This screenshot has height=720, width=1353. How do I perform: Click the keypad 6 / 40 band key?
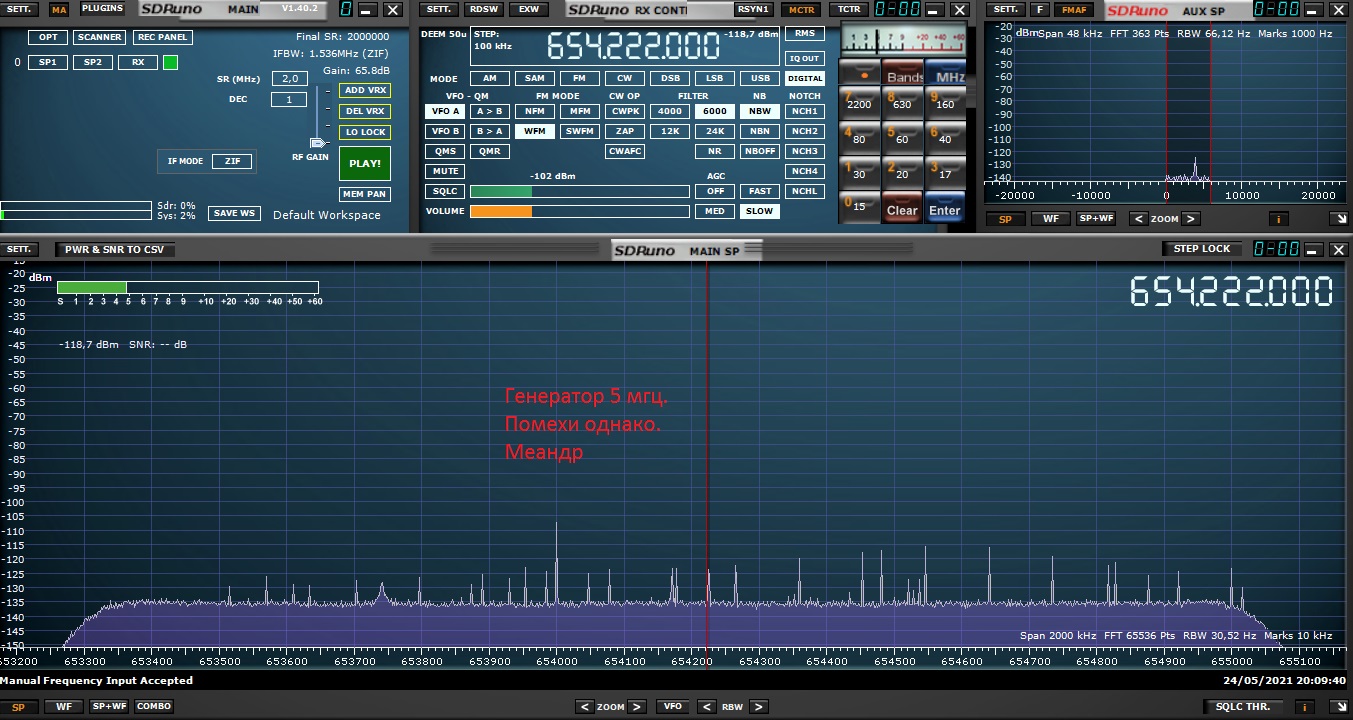[945, 137]
